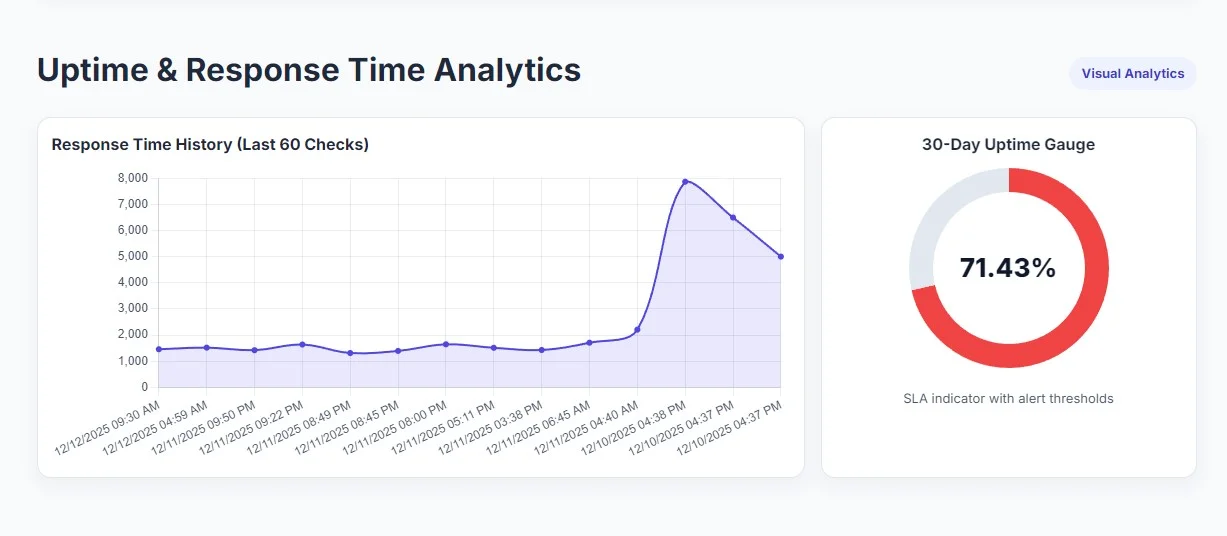The width and height of the screenshot is (1227, 536).
Task: Click the data point at about 6,500
Action: tap(733, 217)
